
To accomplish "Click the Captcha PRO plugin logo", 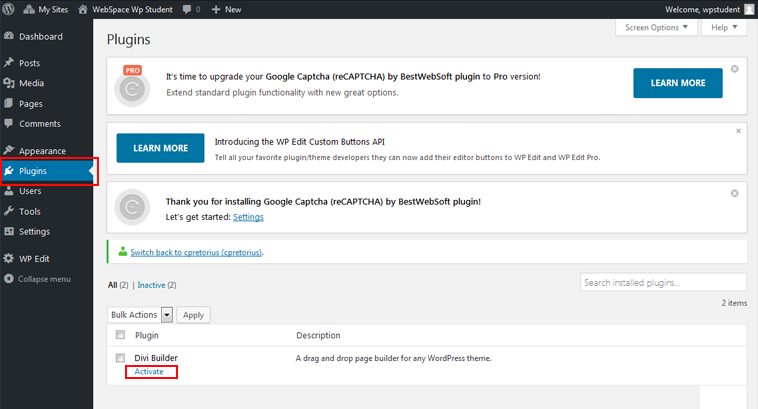I will click(132, 86).
